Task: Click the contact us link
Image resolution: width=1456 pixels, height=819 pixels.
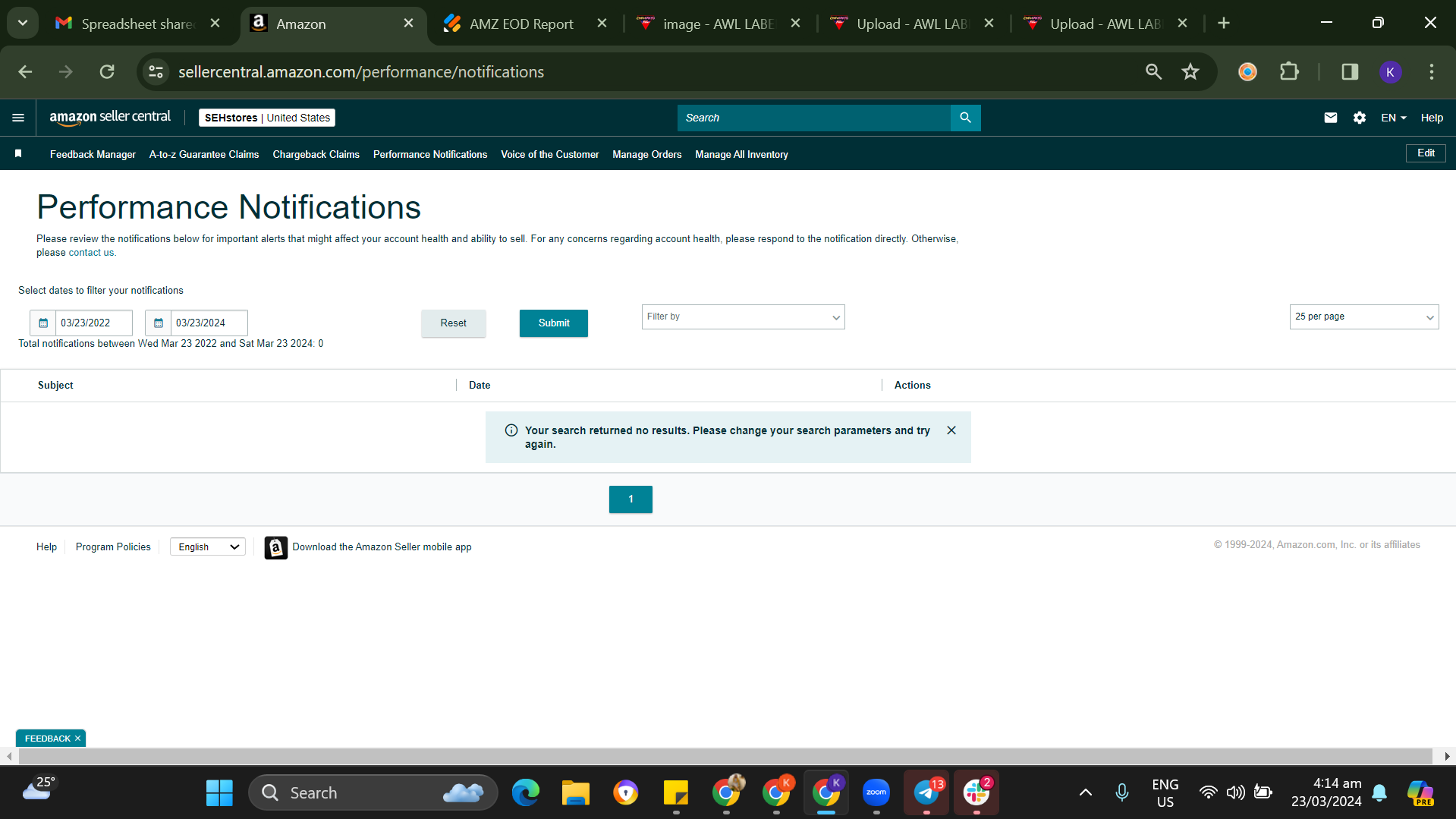Action: [91, 253]
